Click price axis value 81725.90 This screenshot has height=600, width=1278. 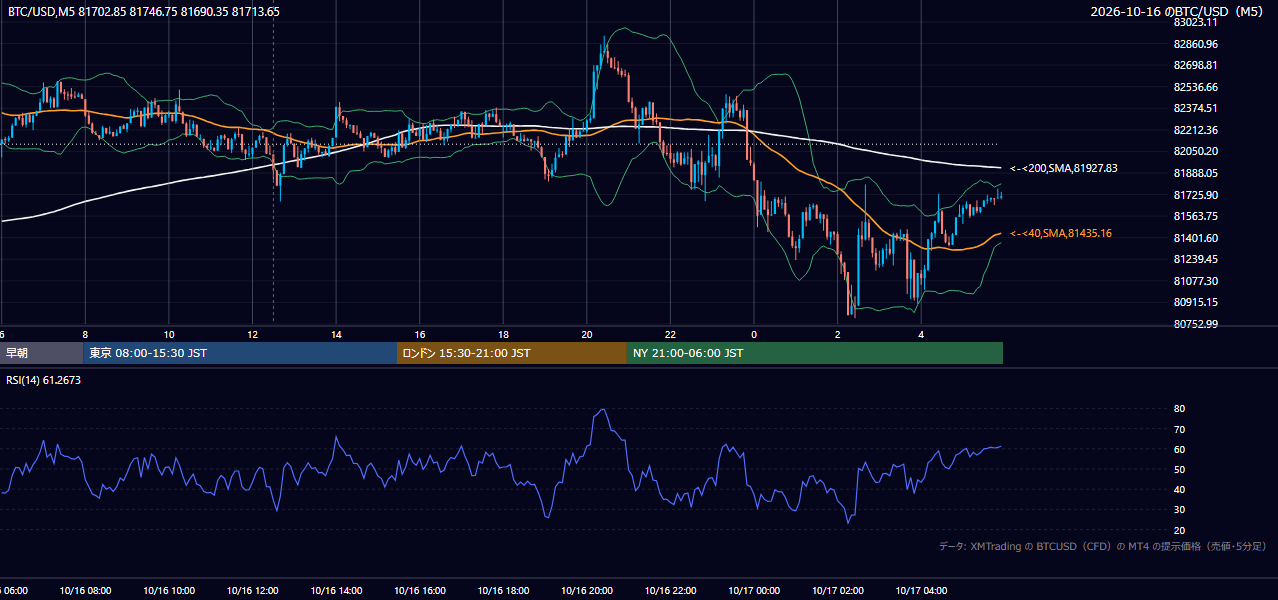click(x=1196, y=195)
